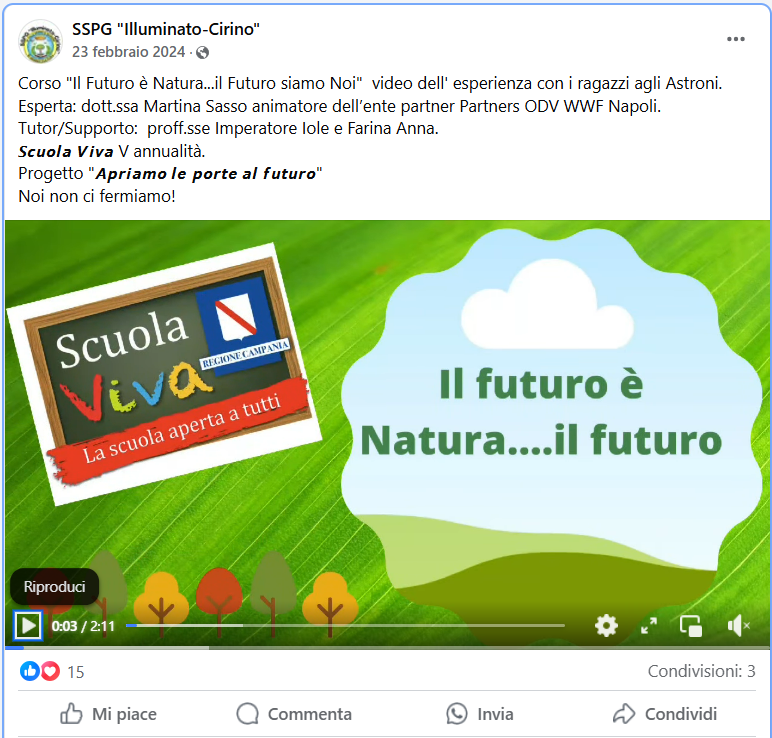Viewport: 772px width, 738px height.
Task: Click the heart reaction icon
Action: [x=50, y=671]
